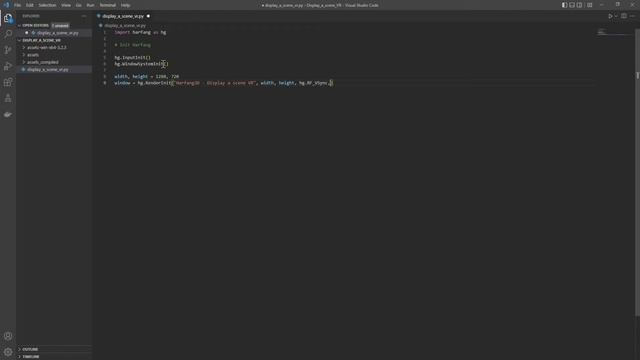The height and width of the screenshot is (360, 640).
Task: Expand the assets-win-x64 folder
Action: click(x=46, y=47)
